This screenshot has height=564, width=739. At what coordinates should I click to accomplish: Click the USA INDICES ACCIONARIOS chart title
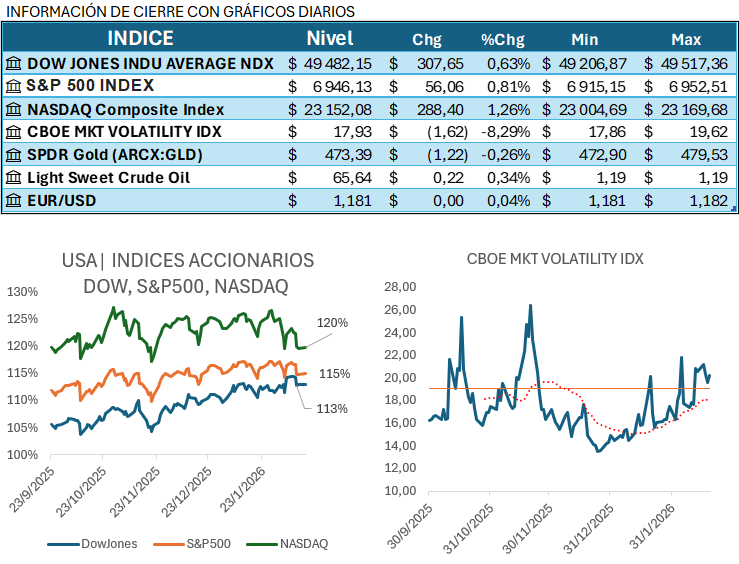[187, 273]
